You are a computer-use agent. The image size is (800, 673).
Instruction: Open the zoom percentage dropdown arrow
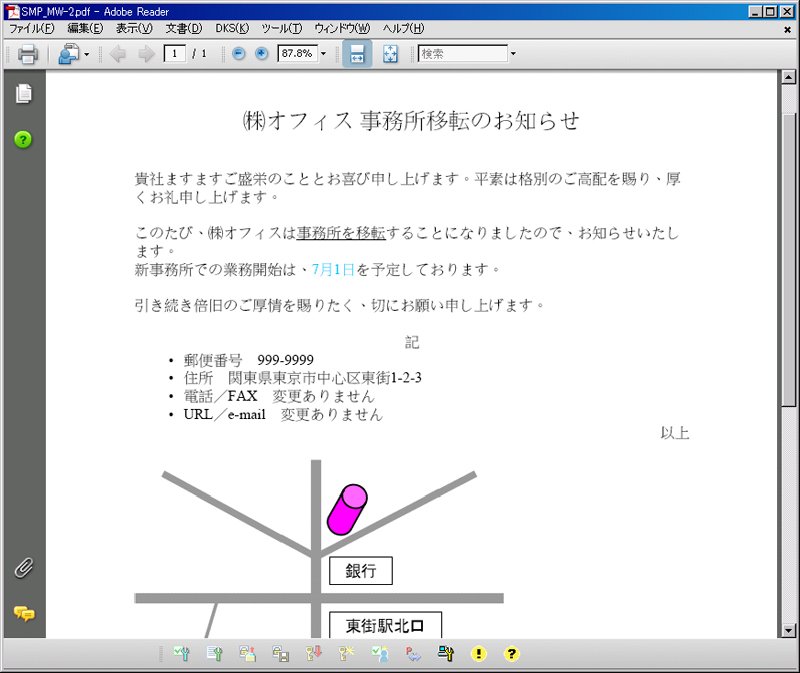click(323, 54)
